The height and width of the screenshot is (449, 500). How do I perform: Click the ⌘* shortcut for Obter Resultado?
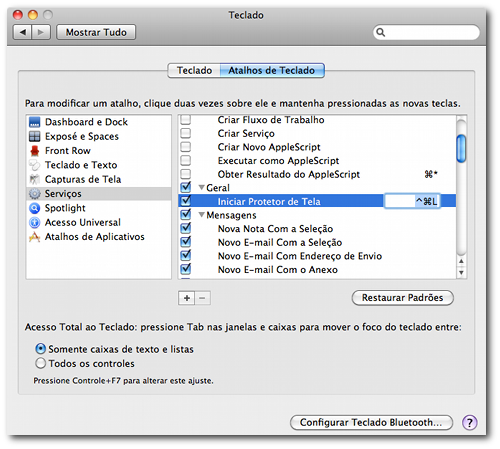pyautogui.click(x=431, y=174)
